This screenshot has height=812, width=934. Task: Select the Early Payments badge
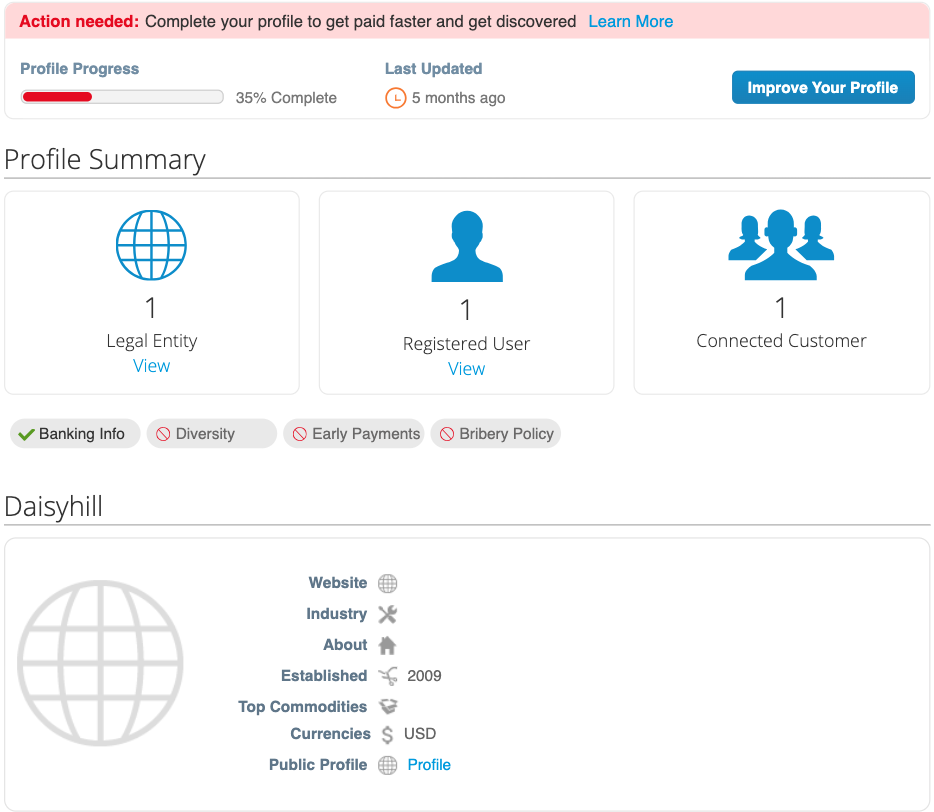click(x=354, y=433)
